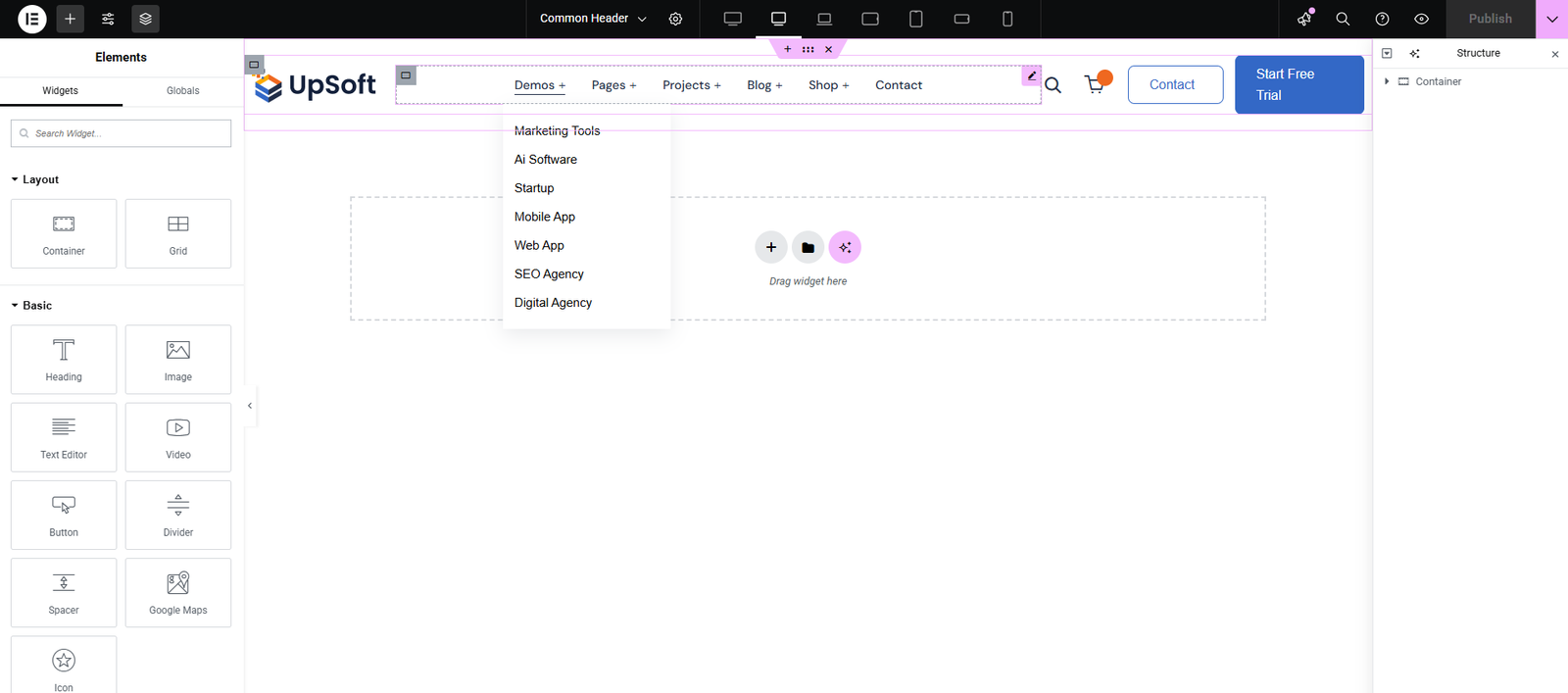Choose Ai Software from Demos submenu
This screenshot has width=1568, height=693.
click(546, 160)
